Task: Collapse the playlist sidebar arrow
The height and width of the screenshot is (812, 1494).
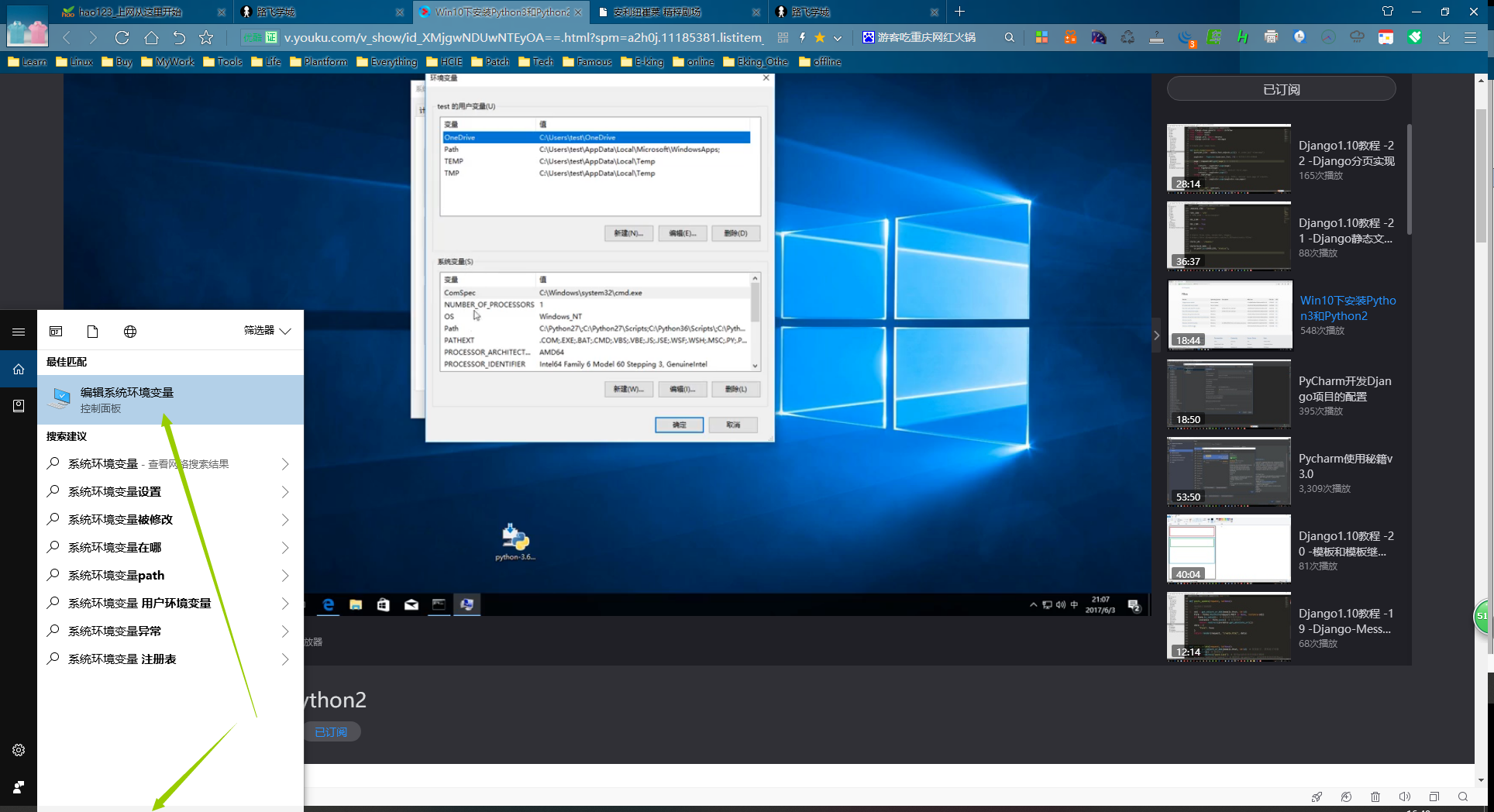Action: (1156, 335)
